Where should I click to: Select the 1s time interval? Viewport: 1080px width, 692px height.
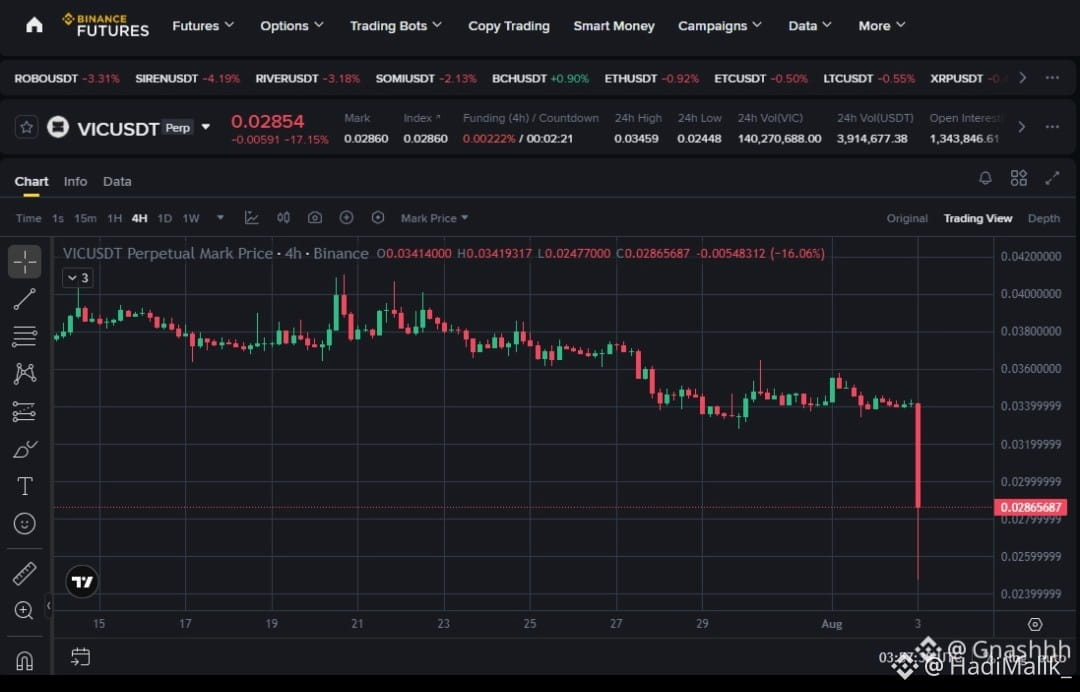58,218
